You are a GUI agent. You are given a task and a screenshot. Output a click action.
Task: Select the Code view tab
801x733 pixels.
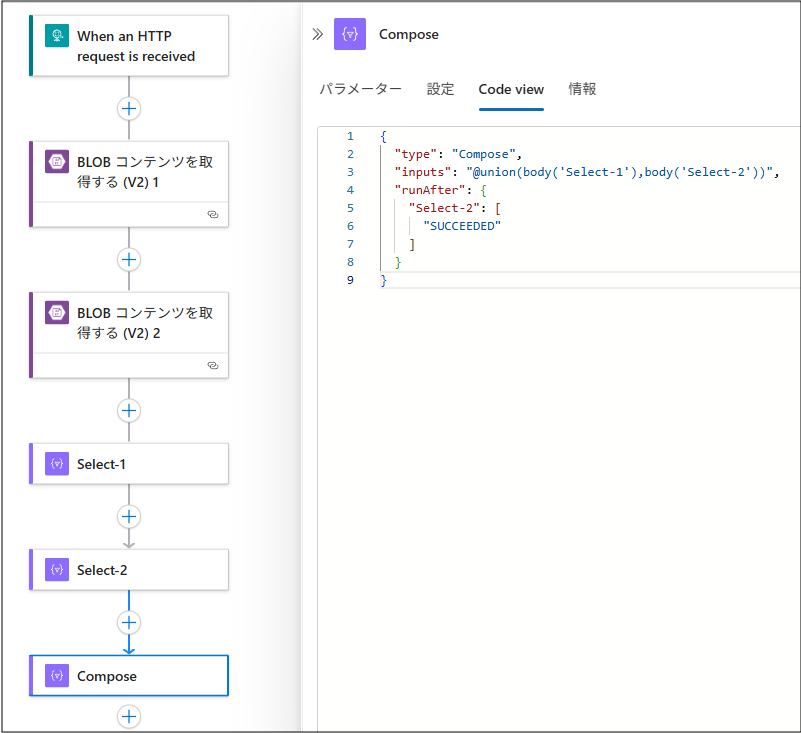point(511,89)
